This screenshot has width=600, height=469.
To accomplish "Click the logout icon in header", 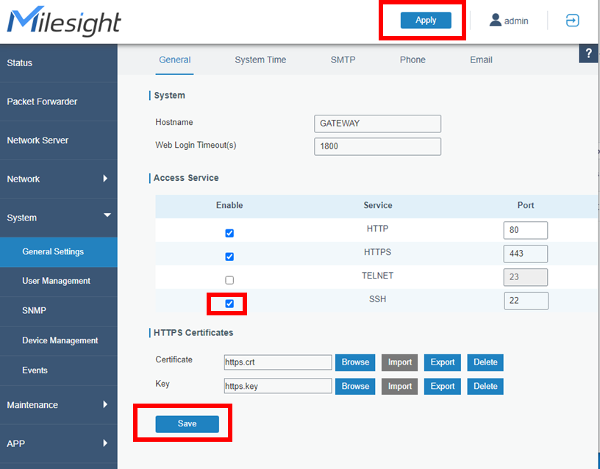I will [x=572, y=20].
